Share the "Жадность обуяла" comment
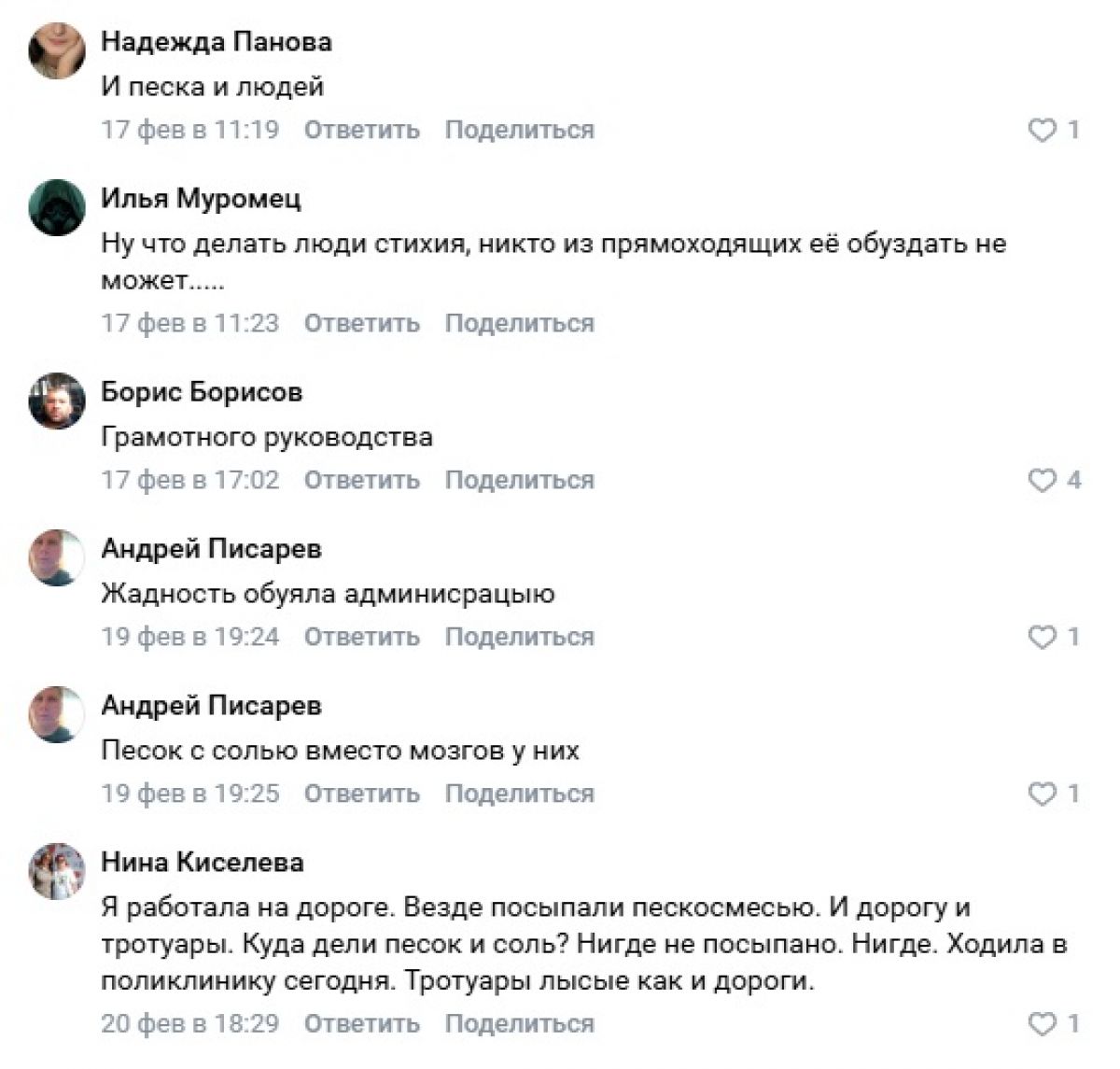1120x1069 pixels. click(519, 637)
